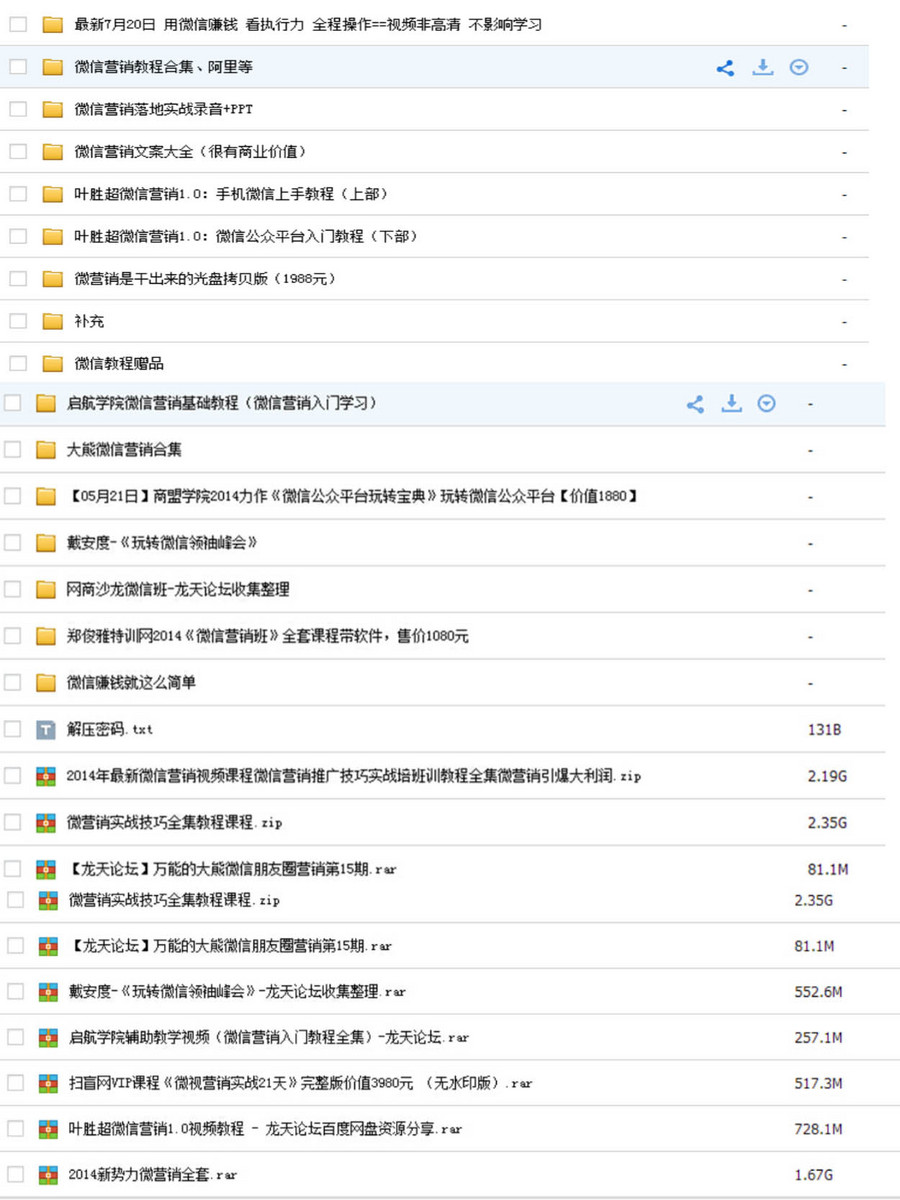
Task: Click the share icon on 启航学院微信营销基础教程 row
Action: click(696, 404)
